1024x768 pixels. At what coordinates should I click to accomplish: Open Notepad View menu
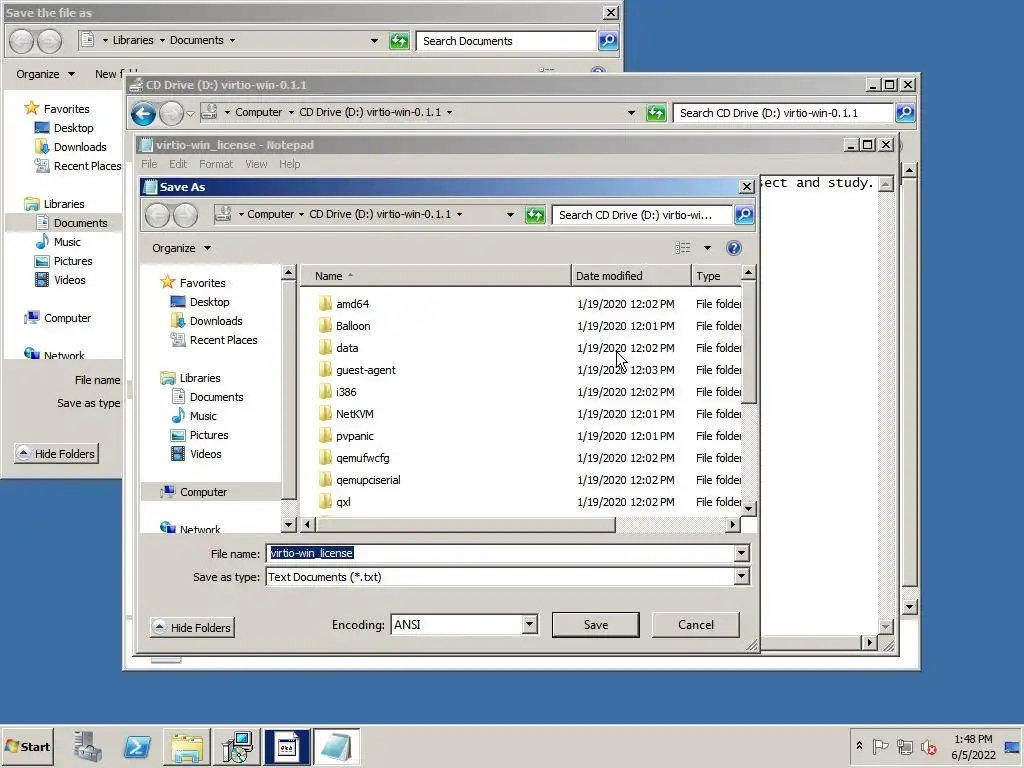point(256,164)
